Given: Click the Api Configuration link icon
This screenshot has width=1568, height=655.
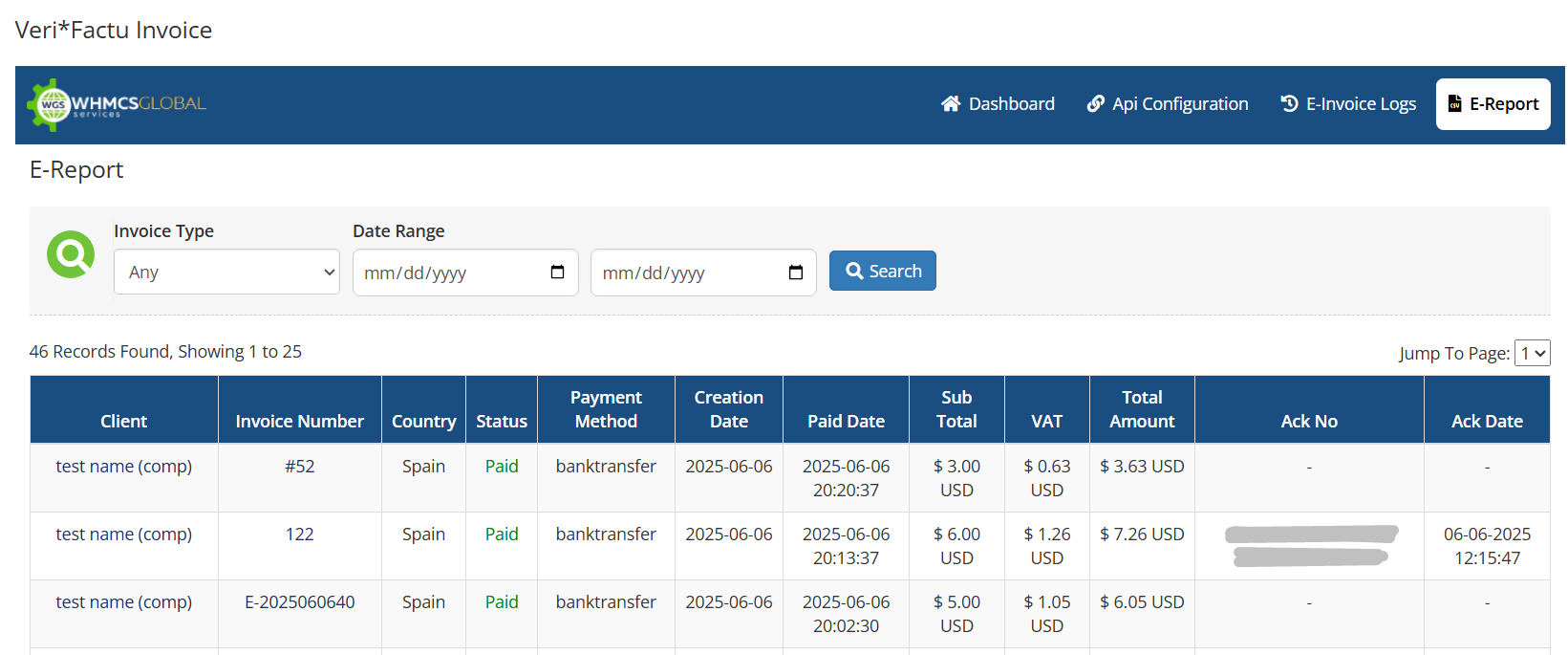Looking at the screenshot, I should (x=1096, y=104).
